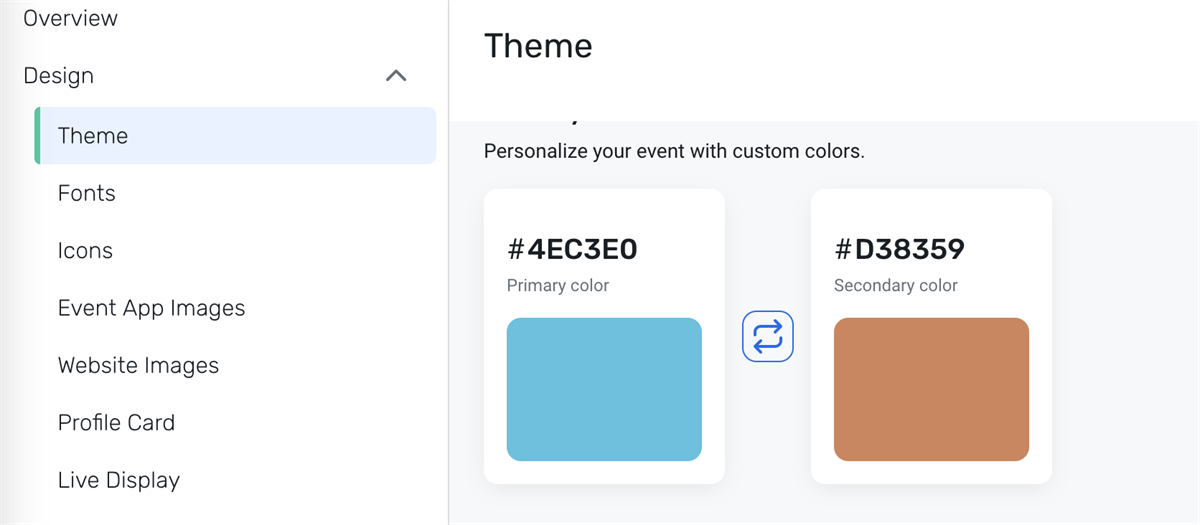Click the blue primary color swatch
Image resolution: width=1200 pixels, height=525 pixels.
pos(604,389)
